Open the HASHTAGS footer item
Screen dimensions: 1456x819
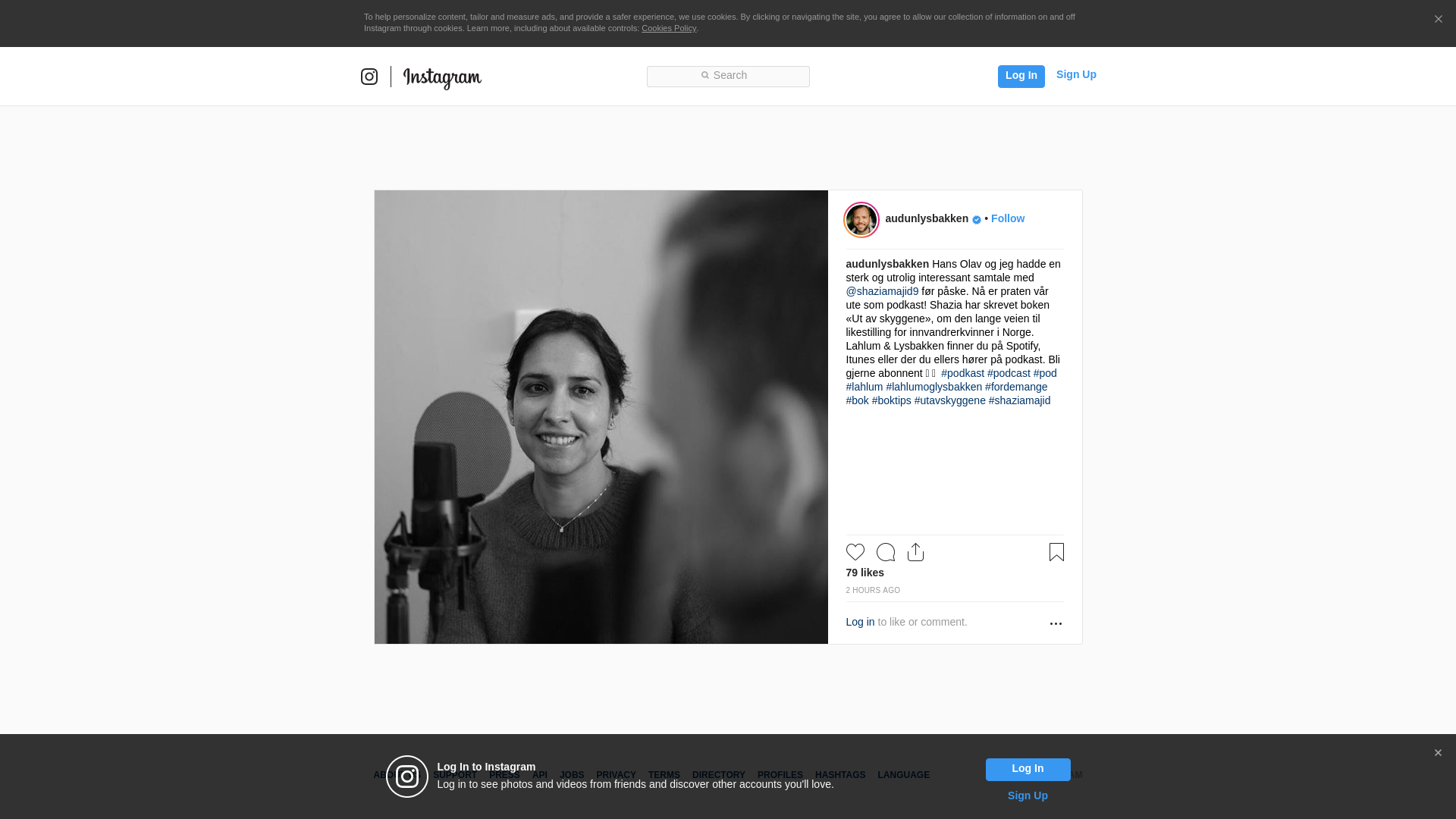(839, 775)
